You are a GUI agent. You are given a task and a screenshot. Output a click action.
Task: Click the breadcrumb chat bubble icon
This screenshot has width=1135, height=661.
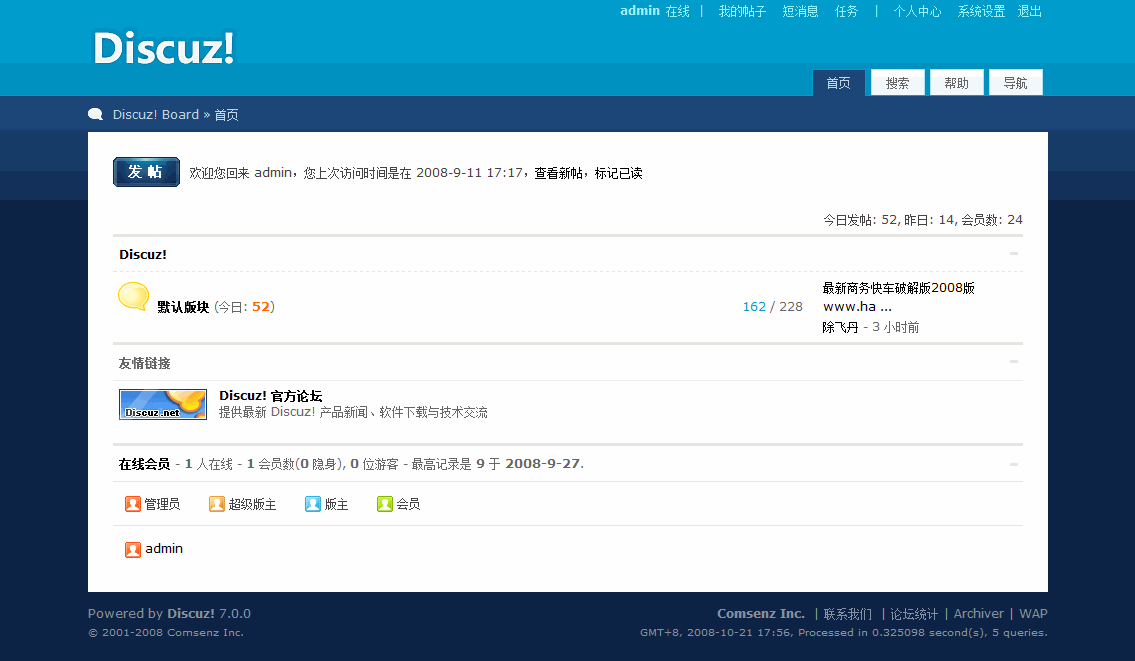[x=96, y=114]
